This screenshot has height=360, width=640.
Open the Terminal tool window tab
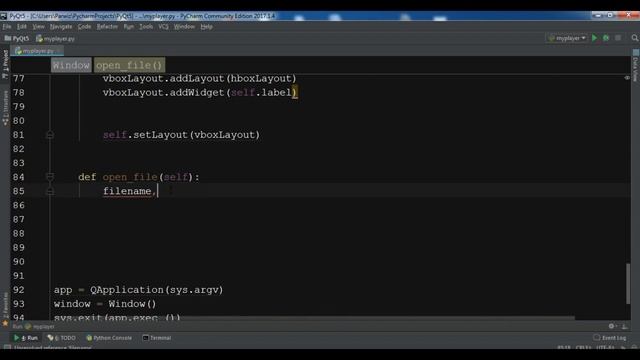pos(157,338)
